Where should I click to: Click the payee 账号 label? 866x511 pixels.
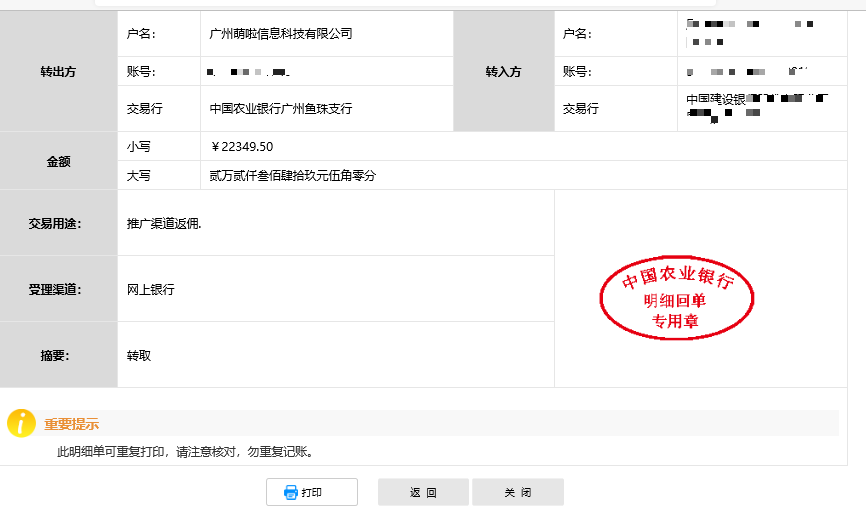(577, 71)
